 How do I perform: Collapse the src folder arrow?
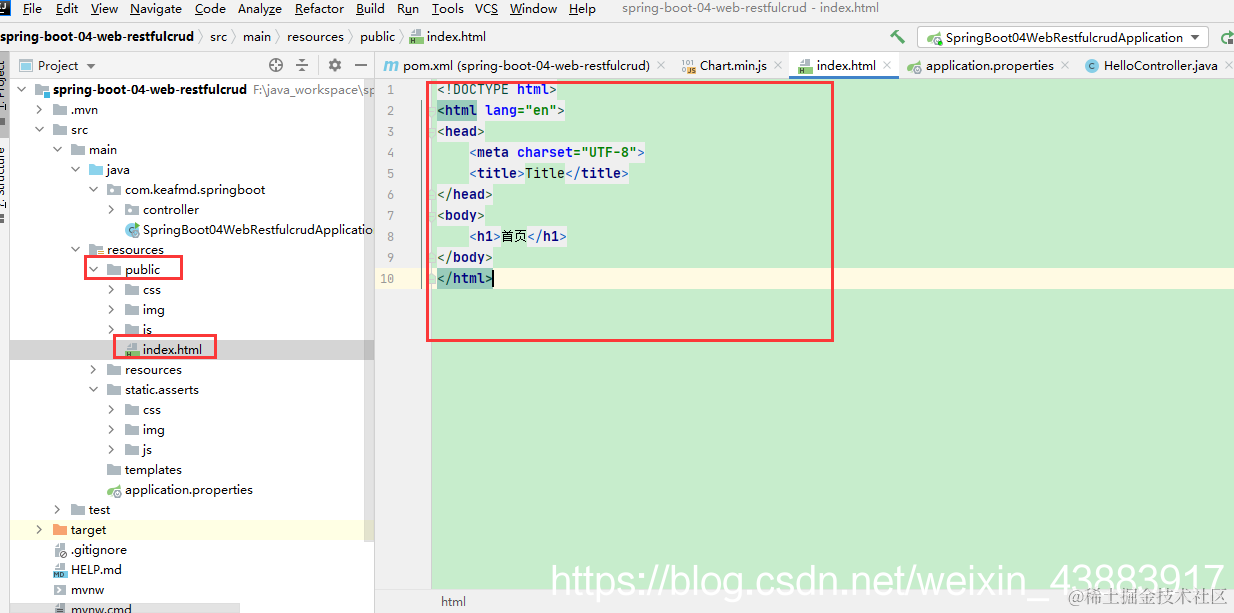coord(40,130)
